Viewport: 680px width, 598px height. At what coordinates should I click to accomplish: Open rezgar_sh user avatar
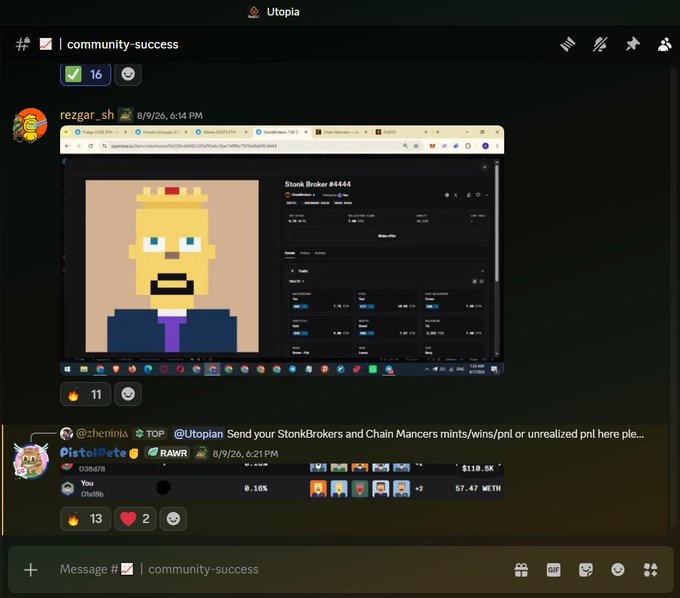(30, 125)
